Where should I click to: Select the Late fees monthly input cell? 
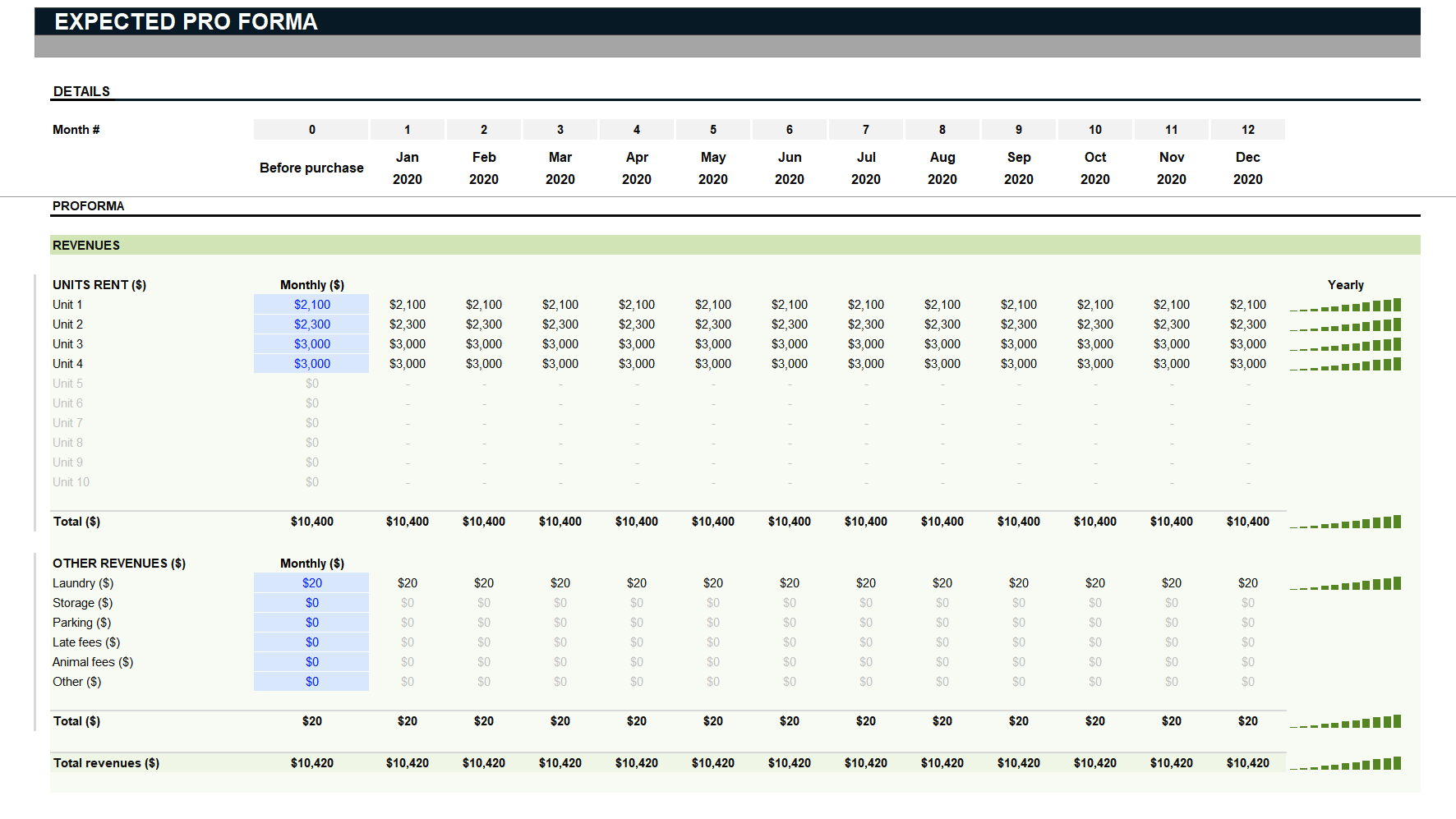(x=311, y=642)
